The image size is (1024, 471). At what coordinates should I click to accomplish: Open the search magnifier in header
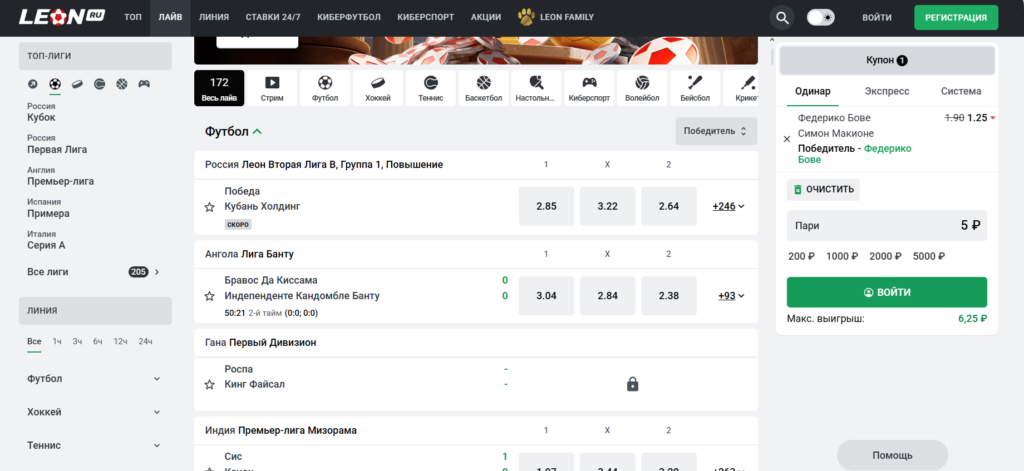[x=783, y=18]
